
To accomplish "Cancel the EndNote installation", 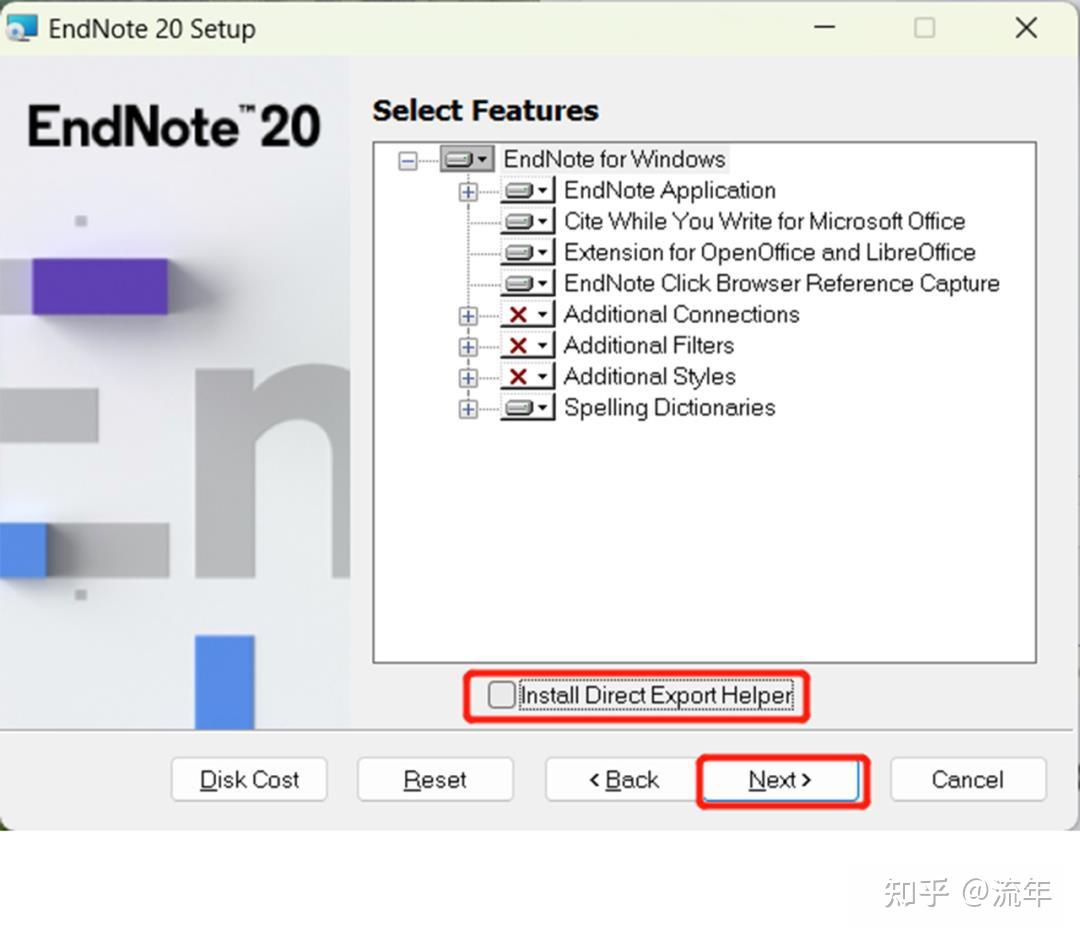I will (967, 780).
